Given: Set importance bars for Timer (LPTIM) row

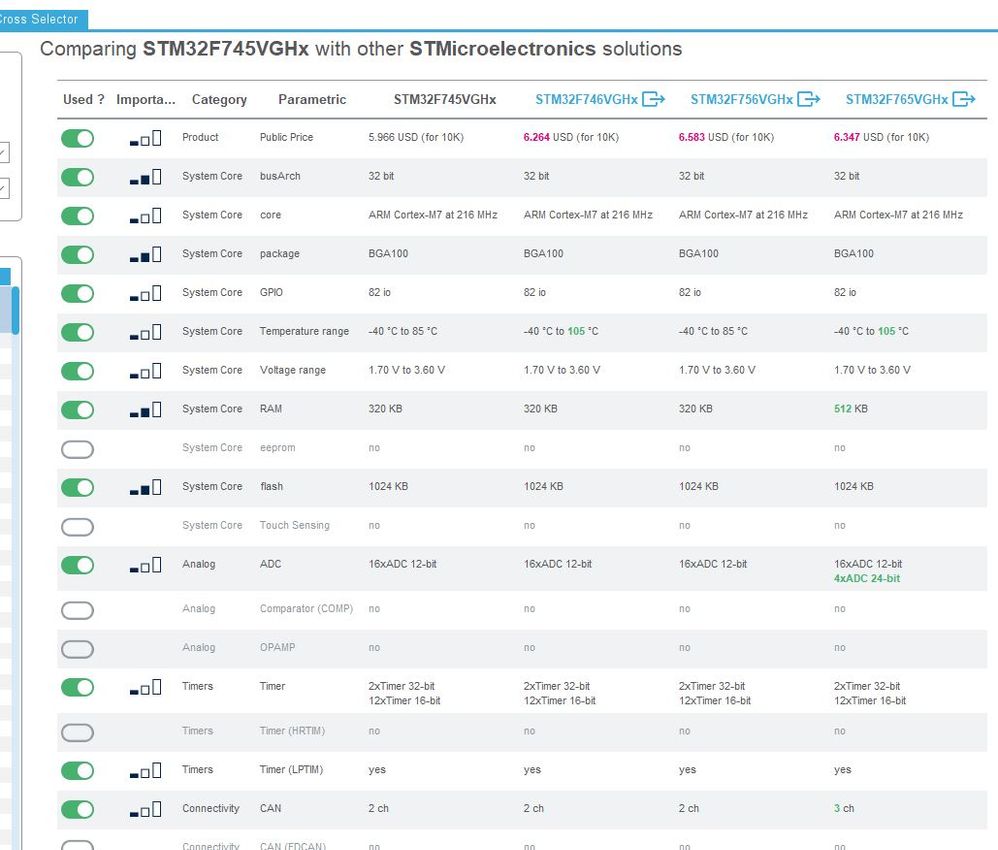Looking at the screenshot, I should click(x=145, y=771).
